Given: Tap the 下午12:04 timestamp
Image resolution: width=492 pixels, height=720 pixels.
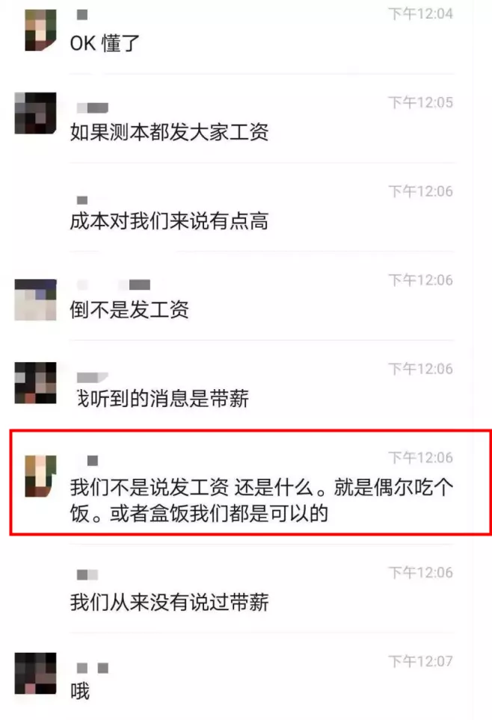Looking at the screenshot, I should pyautogui.click(x=420, y=14).
